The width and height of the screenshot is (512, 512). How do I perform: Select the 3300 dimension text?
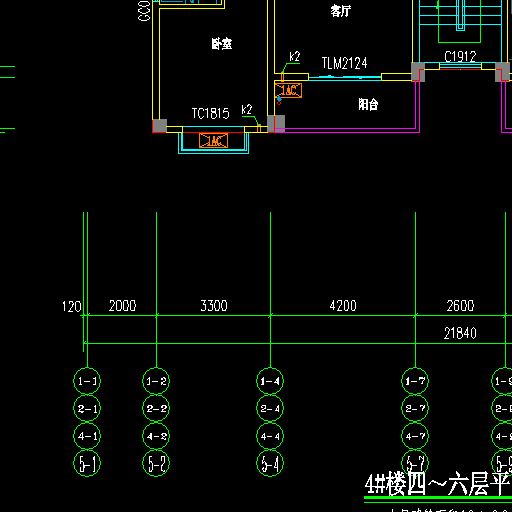tap(214, 306)
